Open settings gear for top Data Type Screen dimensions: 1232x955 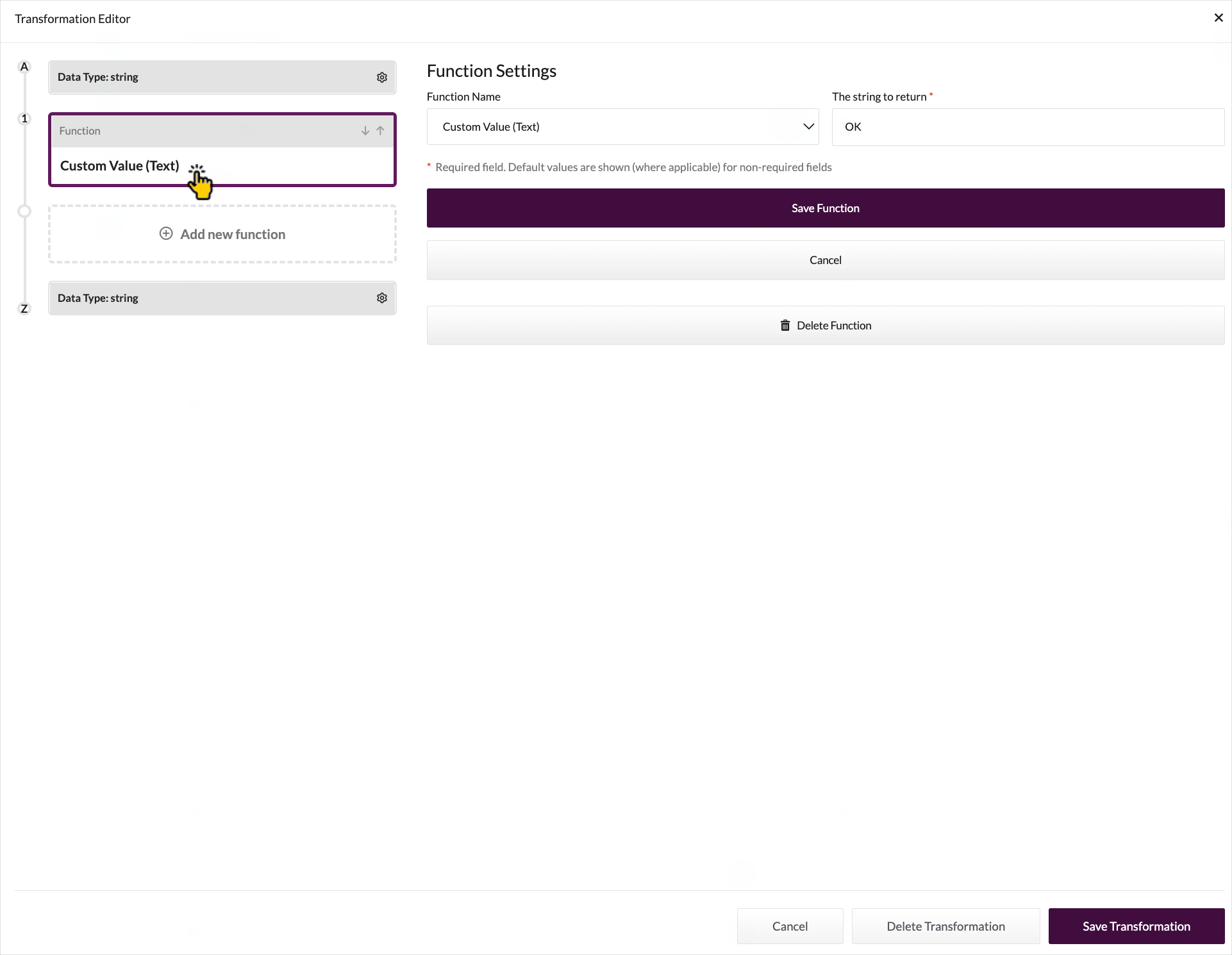[x=382, y=78]
